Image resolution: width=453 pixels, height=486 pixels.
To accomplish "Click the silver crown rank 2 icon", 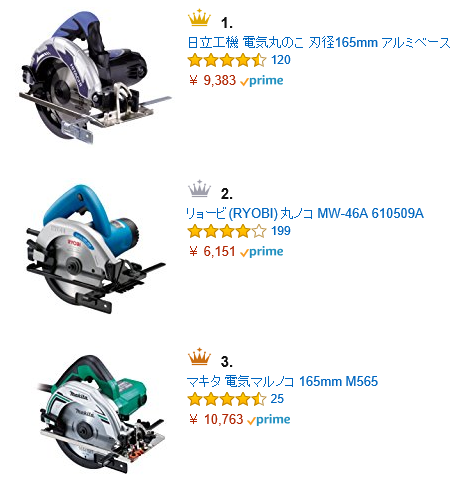I will coord(199,188).
